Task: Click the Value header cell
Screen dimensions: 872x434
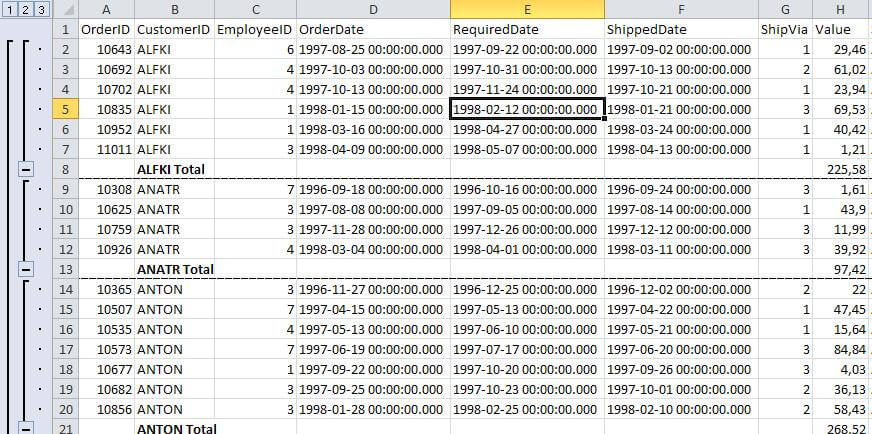Action: [841, 29]
